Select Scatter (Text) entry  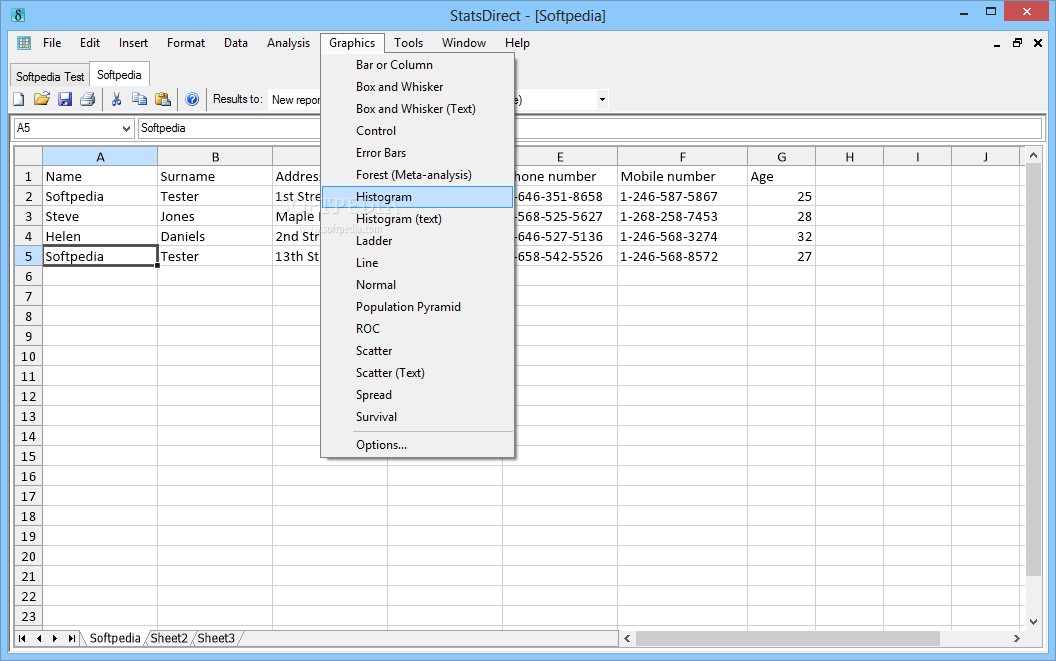coord(418,373)
